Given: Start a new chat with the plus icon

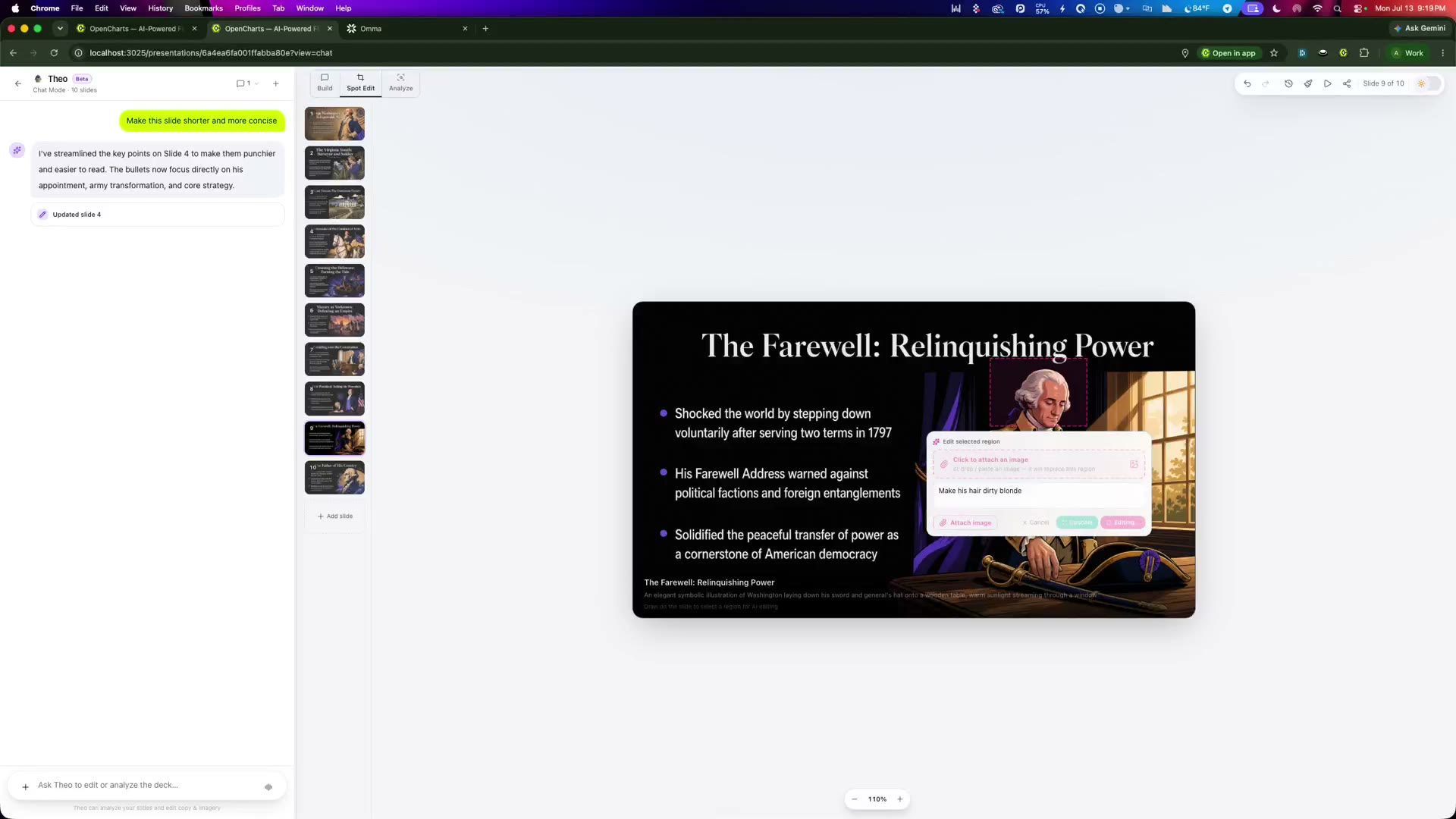Looking at the screenshot, I should [276, 83].
